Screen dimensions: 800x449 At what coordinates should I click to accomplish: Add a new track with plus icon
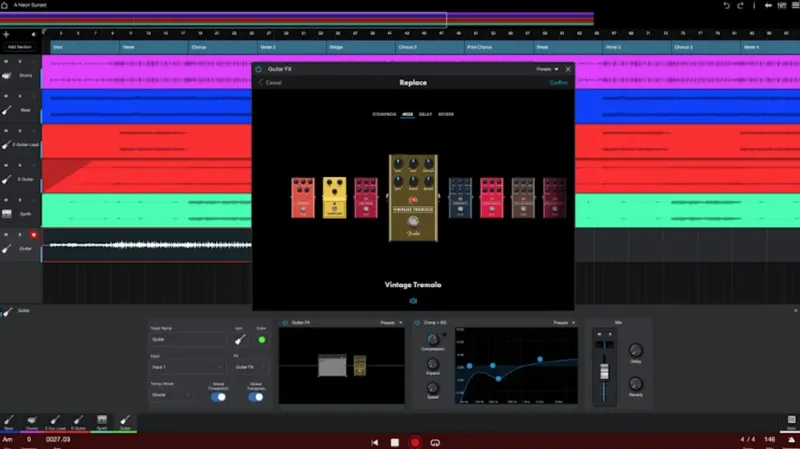click(6, 34)
